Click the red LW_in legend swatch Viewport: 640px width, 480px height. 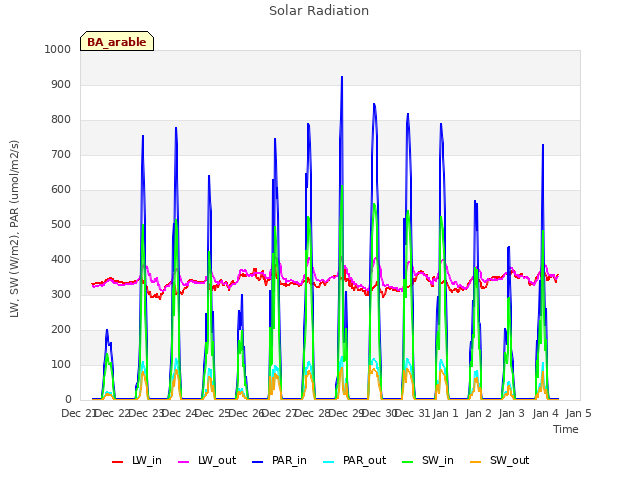(118, 462)
